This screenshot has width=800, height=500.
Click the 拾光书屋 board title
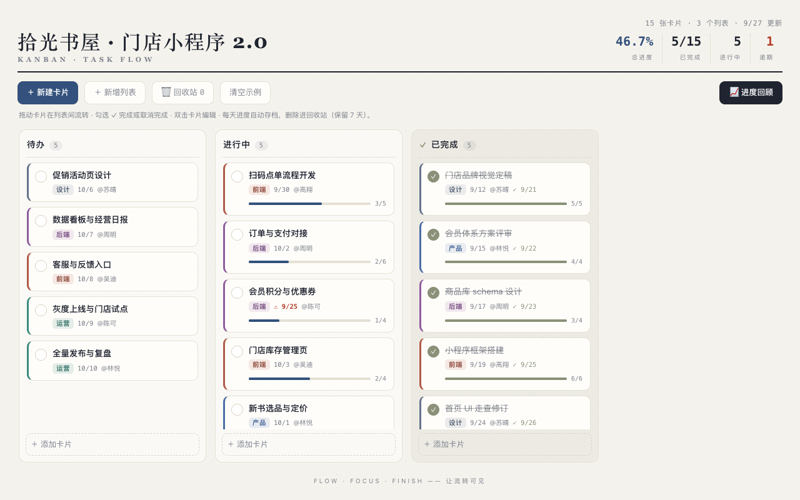click(143, 42)
